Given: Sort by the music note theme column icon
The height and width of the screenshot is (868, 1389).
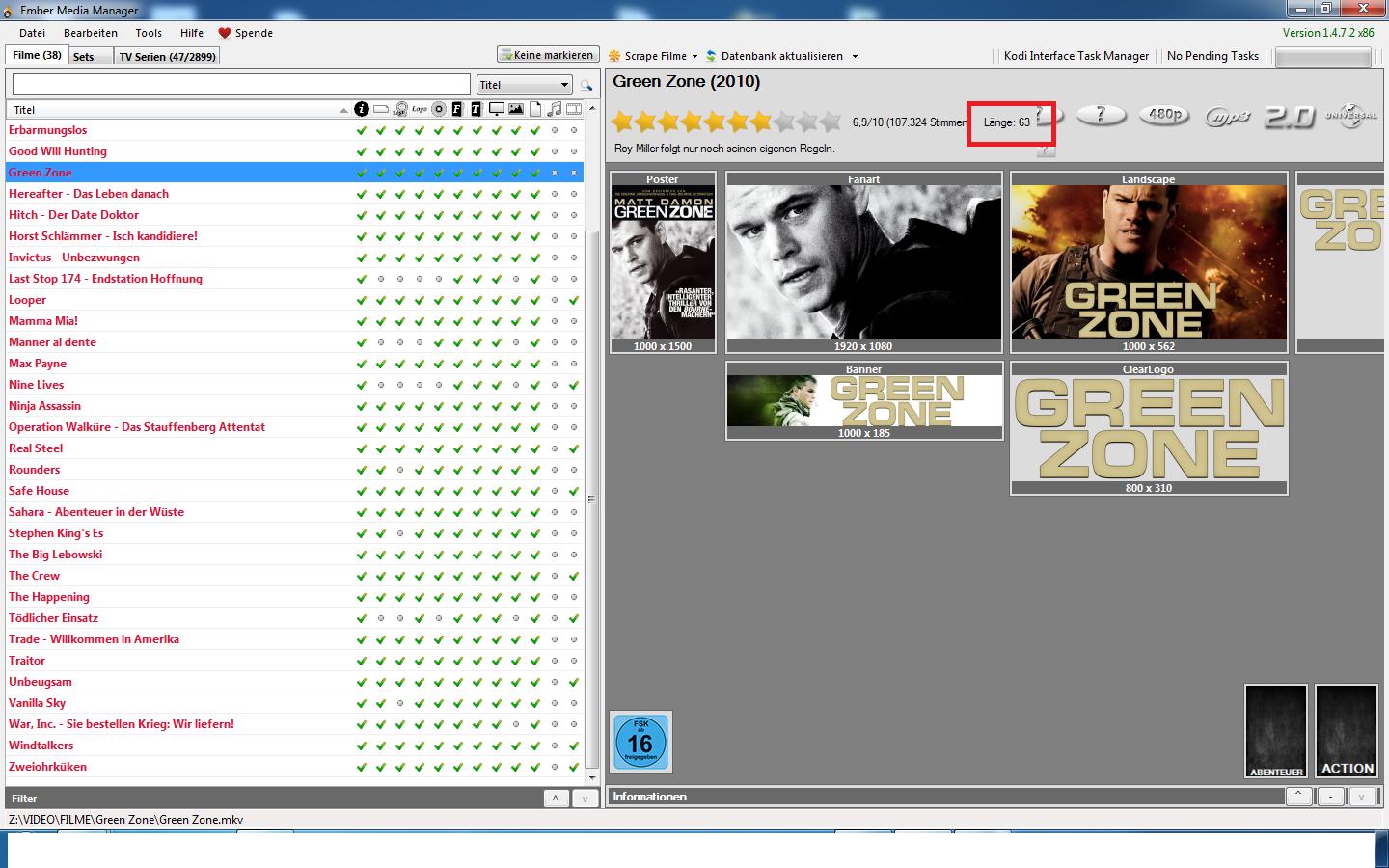Looking at the screenshot, I should click(555, 109).
